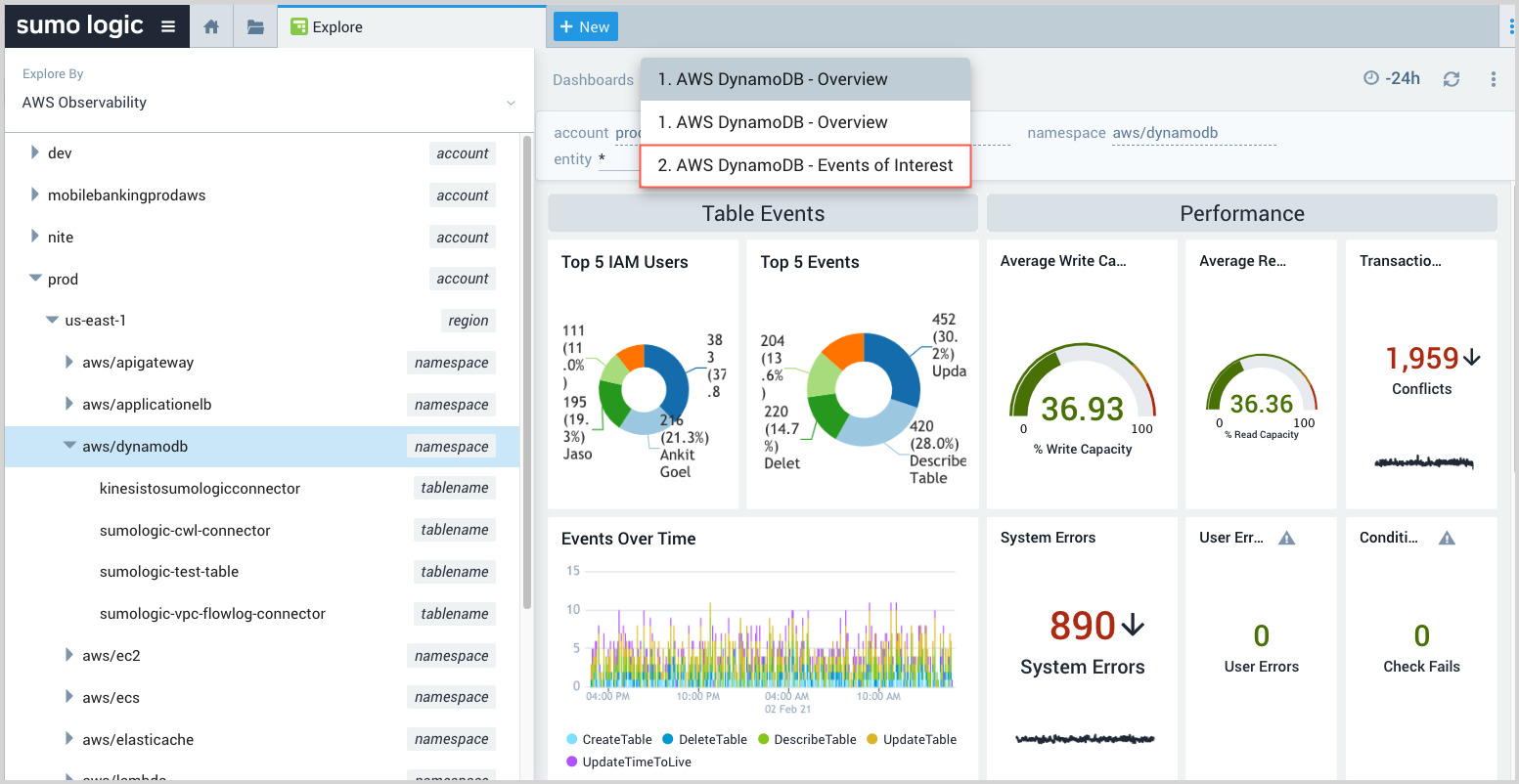1519x784 pixels.
Task: Expand the dev account node
Action: (34, 152)
